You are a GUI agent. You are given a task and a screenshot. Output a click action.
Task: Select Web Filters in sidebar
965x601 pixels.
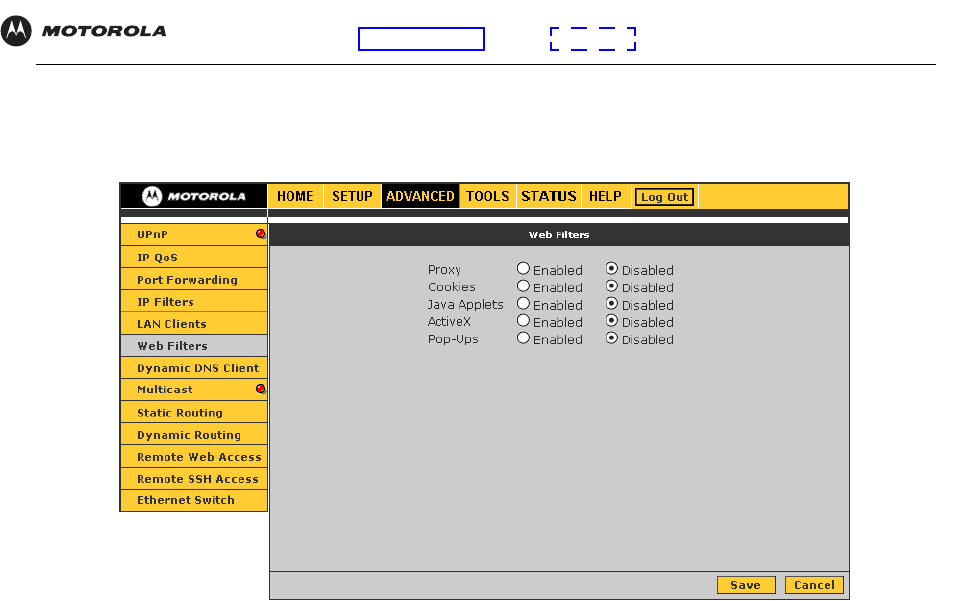[194, 346]
